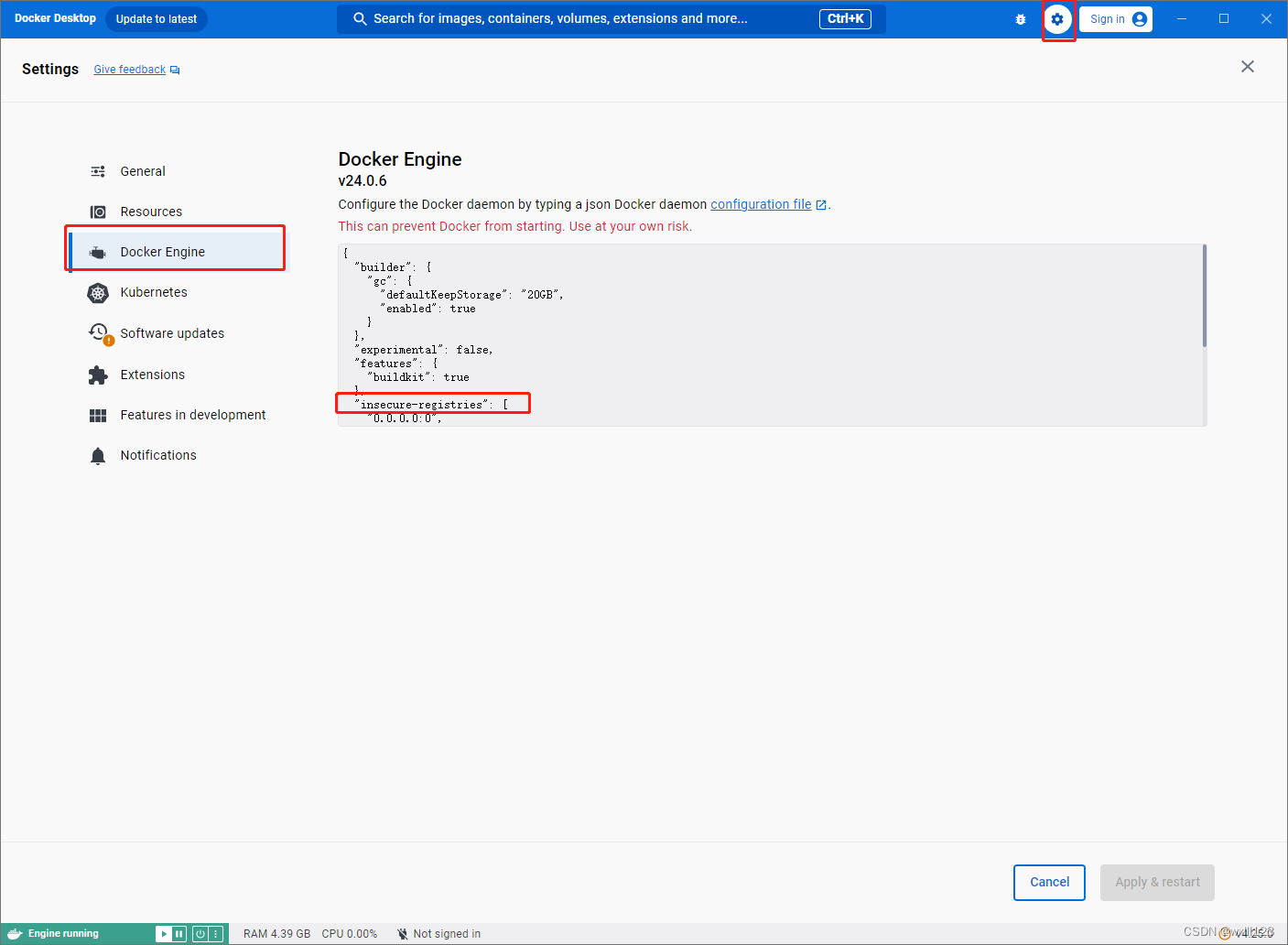
Task: Select the General settings tab
Action: [179, 171]
